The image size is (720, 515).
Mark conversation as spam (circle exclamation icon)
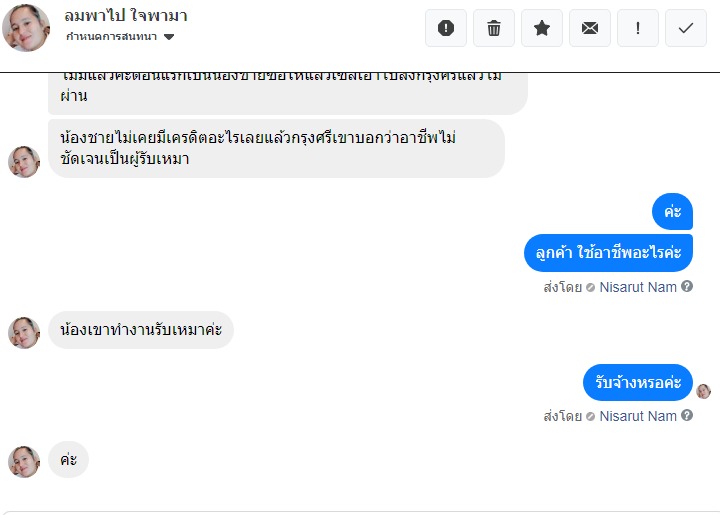point(446,28)
